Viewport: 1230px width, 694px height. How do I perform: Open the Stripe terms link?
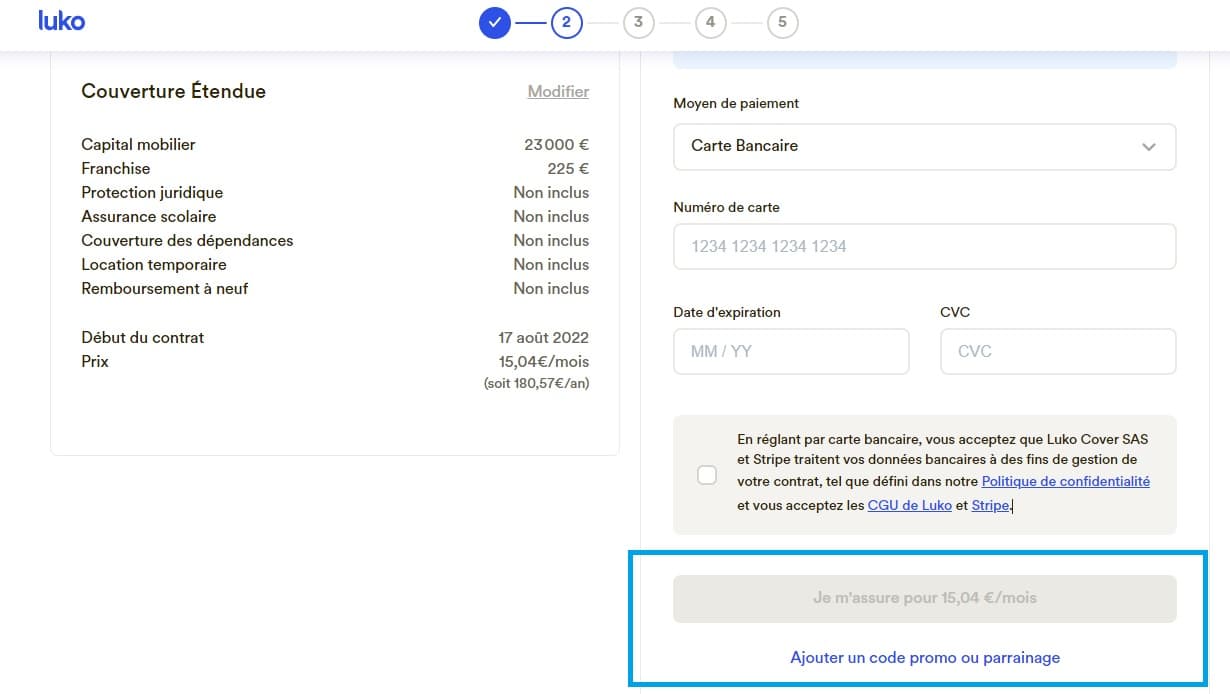click(x=990, y=505)
